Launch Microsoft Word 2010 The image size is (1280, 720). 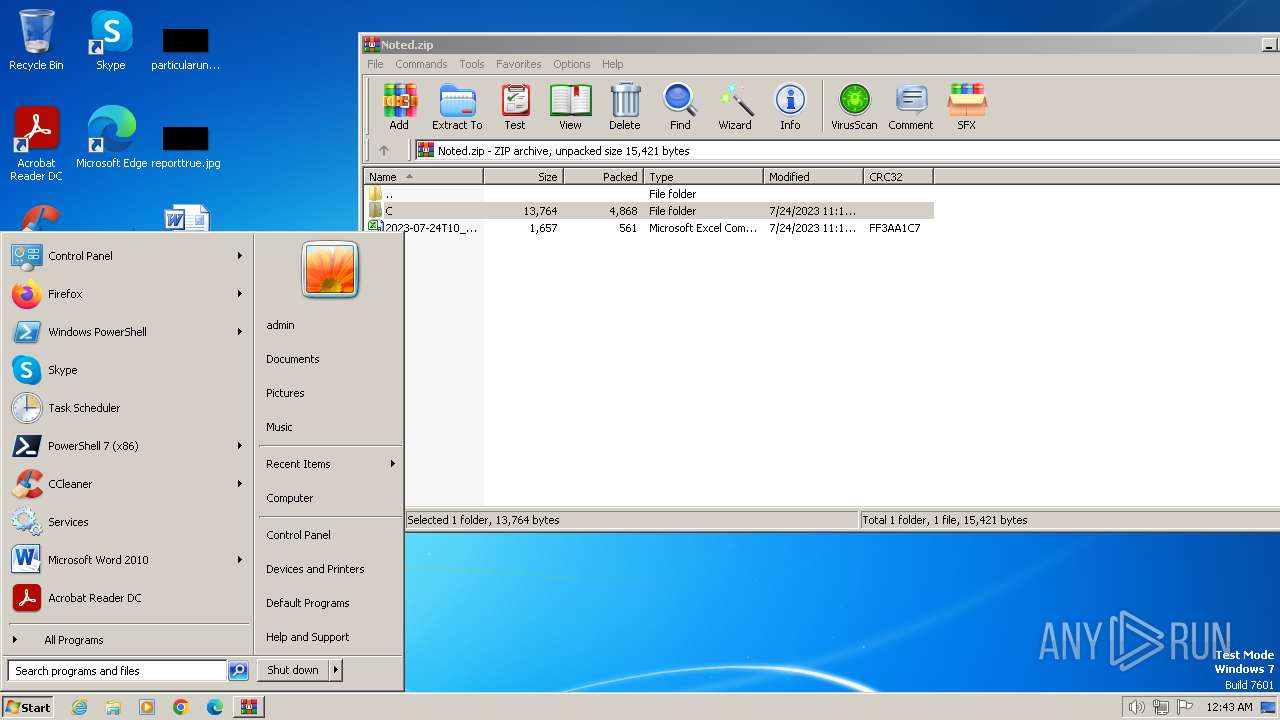point(127,560)
